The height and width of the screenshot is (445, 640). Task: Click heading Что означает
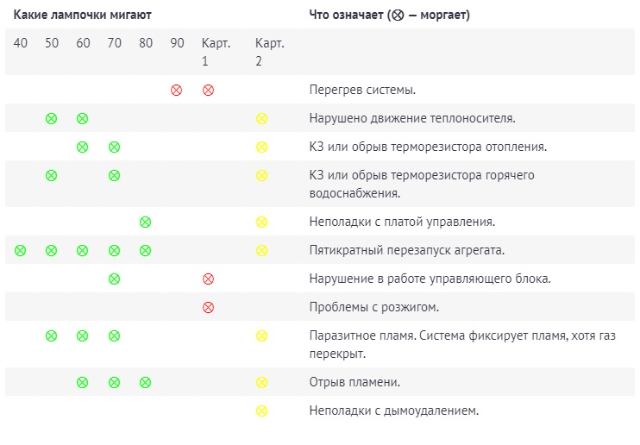[x=389, y=15]
